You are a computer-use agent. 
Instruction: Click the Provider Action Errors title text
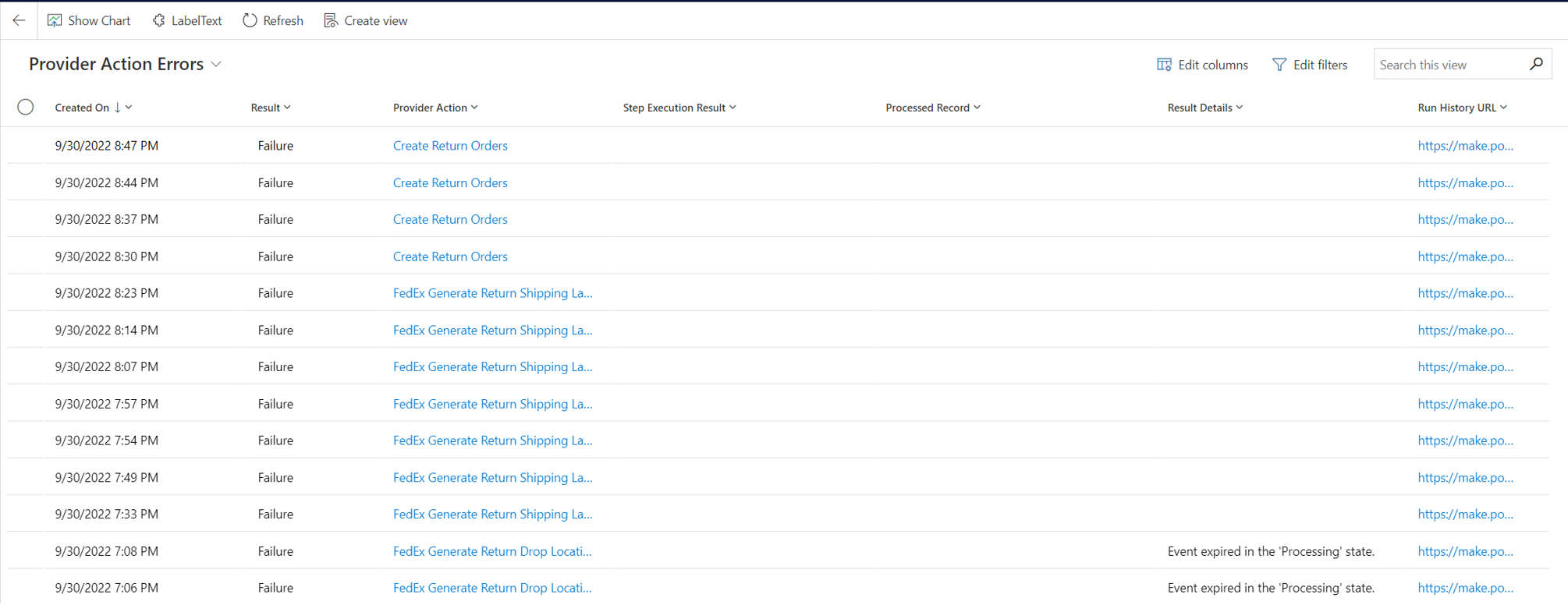click(116, 64)
